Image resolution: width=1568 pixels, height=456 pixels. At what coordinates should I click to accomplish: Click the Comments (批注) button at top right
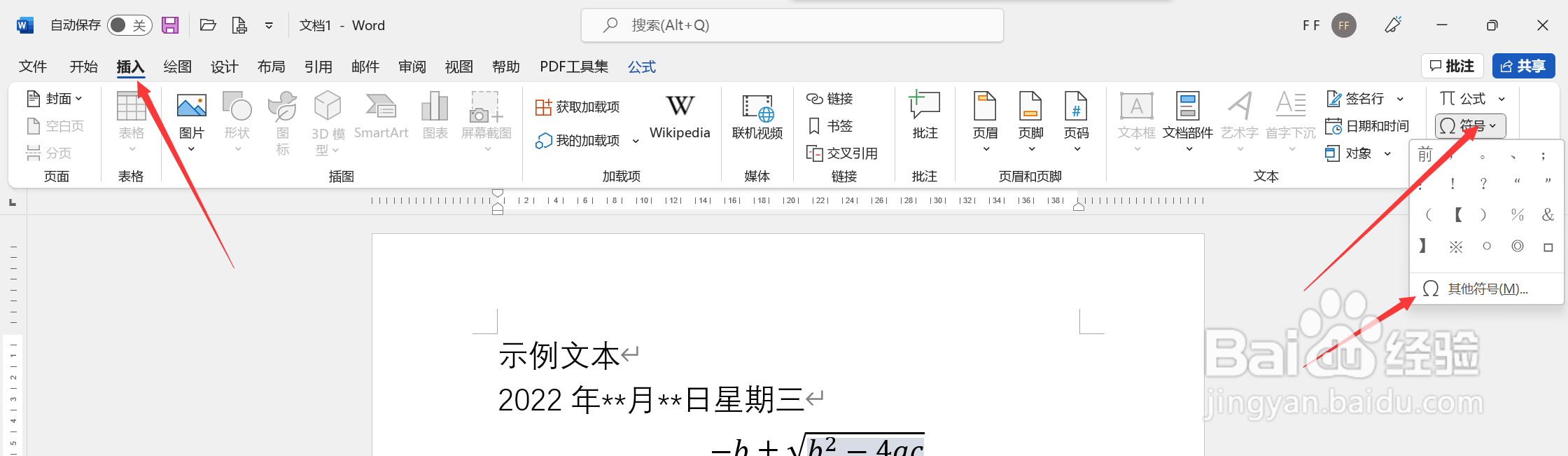(1452, 66)
